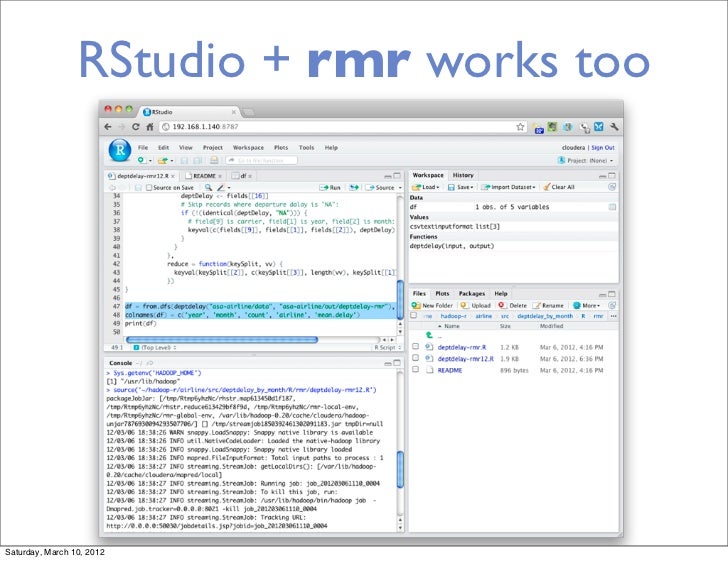The image size is (728, 561).
Task: Refresh the Files pane listing
Action: pos(612,305)
